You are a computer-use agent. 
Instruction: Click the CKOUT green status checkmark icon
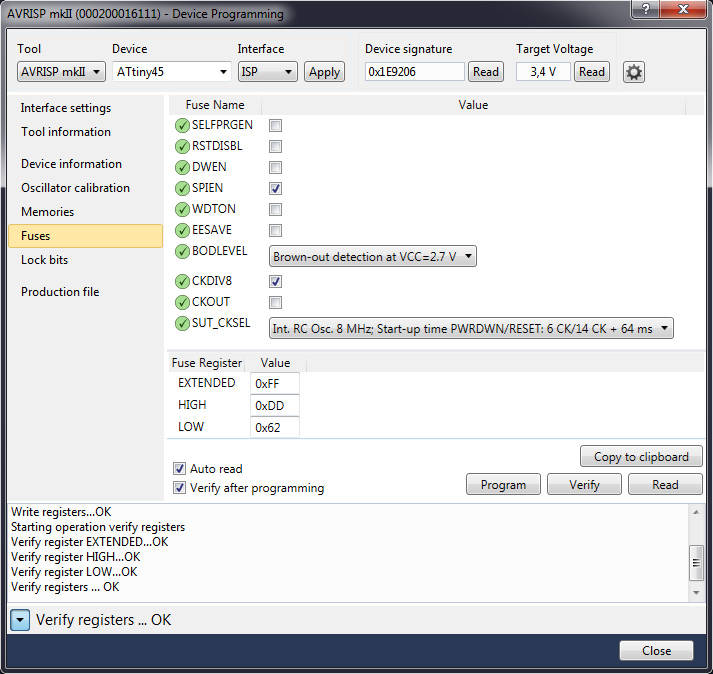coord(182,302)
